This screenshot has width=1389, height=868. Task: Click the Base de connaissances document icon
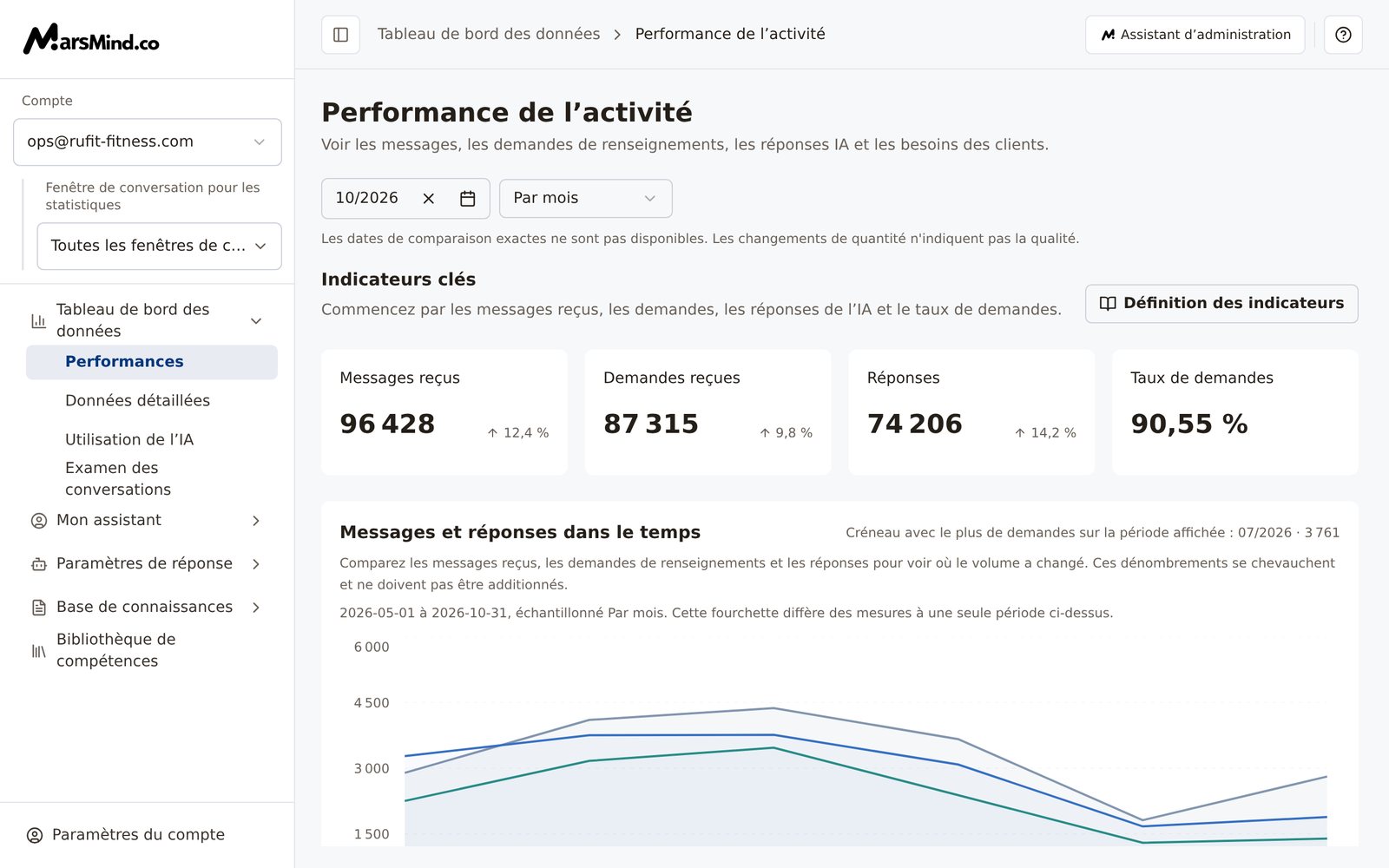point(39,608)
